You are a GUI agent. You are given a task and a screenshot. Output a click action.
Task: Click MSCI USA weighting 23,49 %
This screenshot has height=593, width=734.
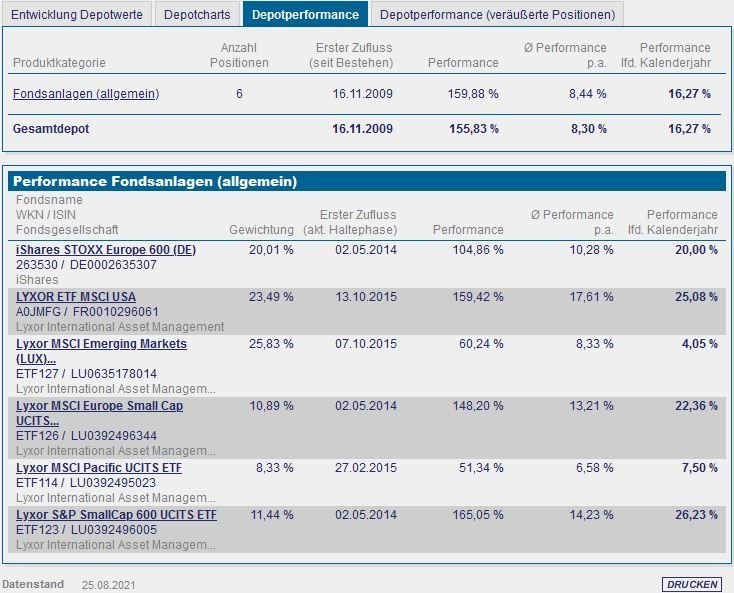271,297
